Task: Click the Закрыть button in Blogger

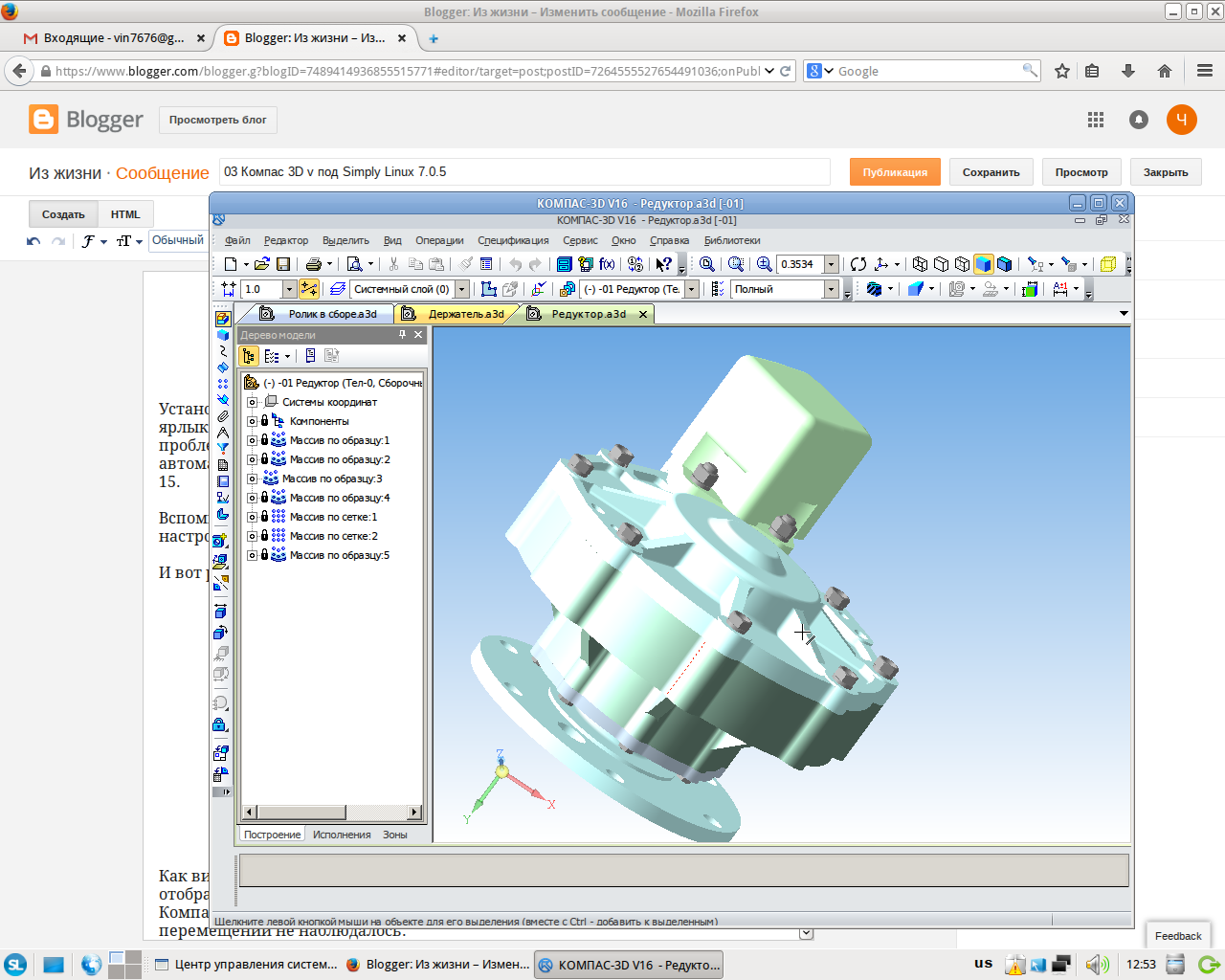Action: click(x=1166, y=172)
